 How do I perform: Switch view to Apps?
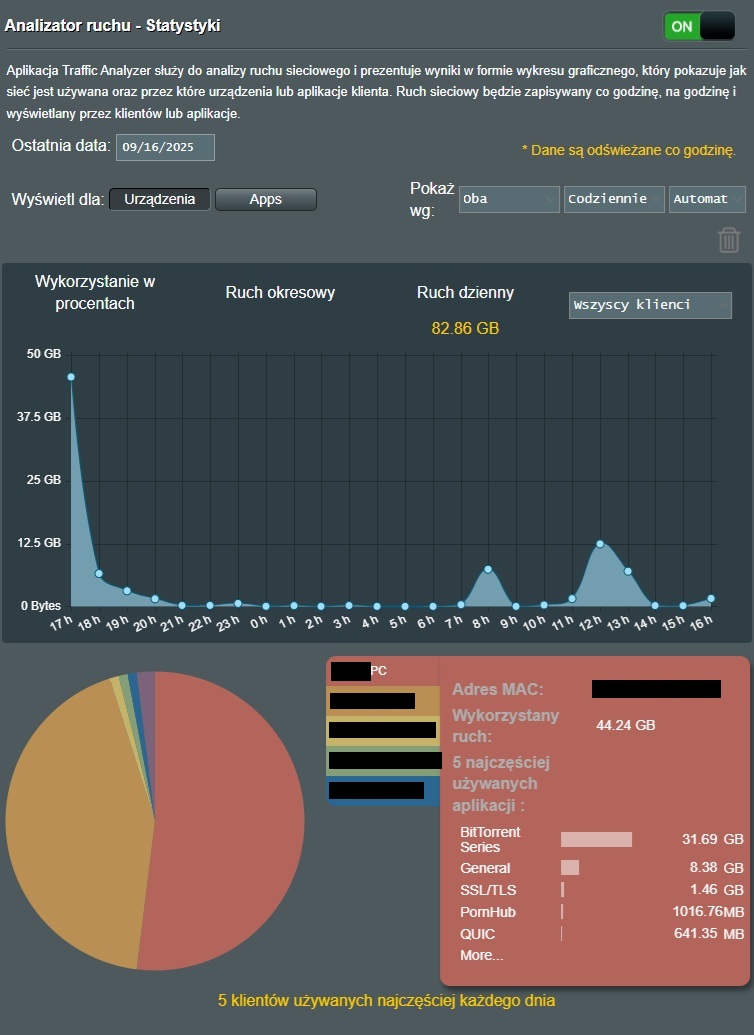pyautogui.click(x=266, y=199)
